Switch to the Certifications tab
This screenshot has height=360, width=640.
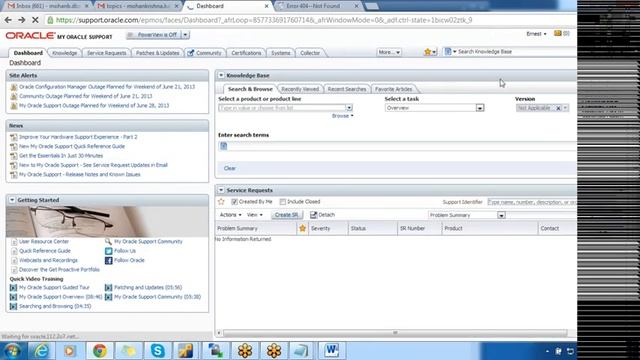(x=246, y=53)
